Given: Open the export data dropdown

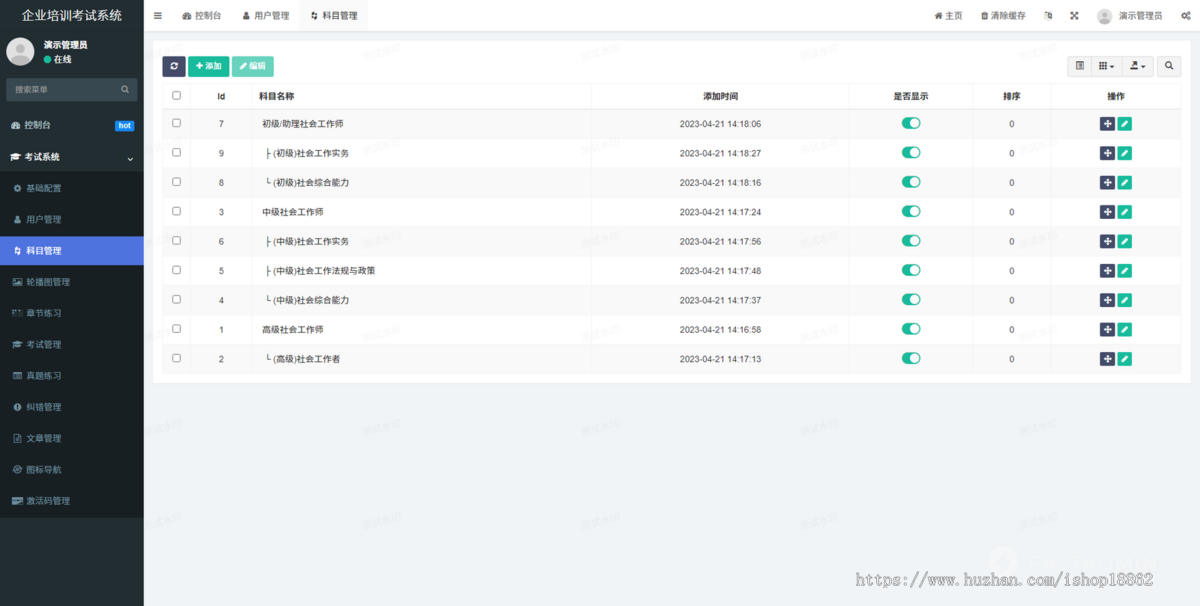Looking at the screenshot, I should tap(1138, 66).
